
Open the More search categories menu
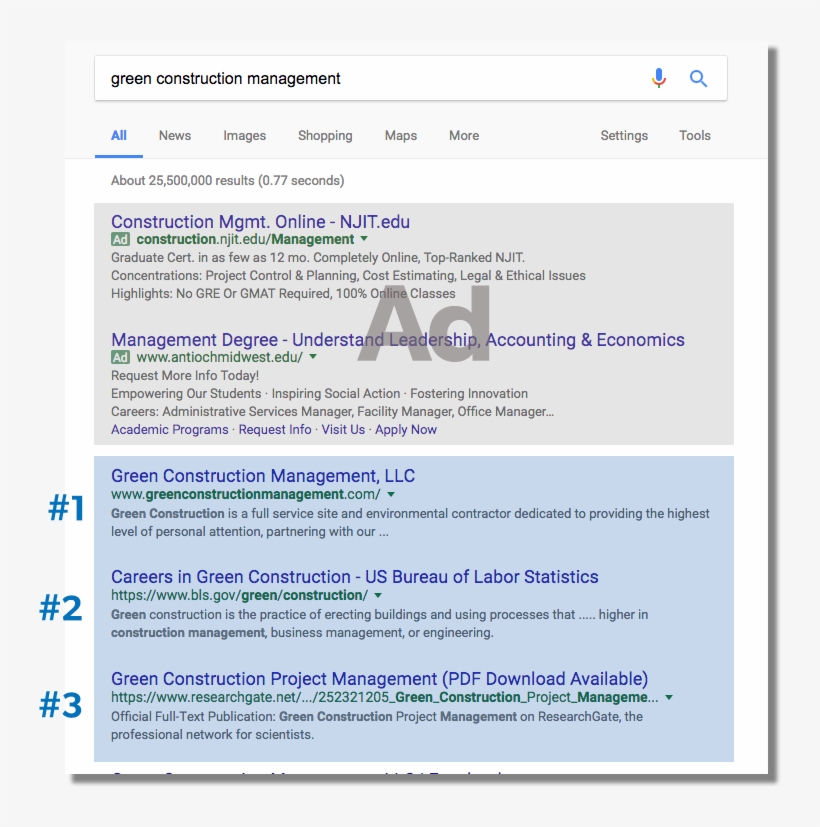[x=463, y=135]
